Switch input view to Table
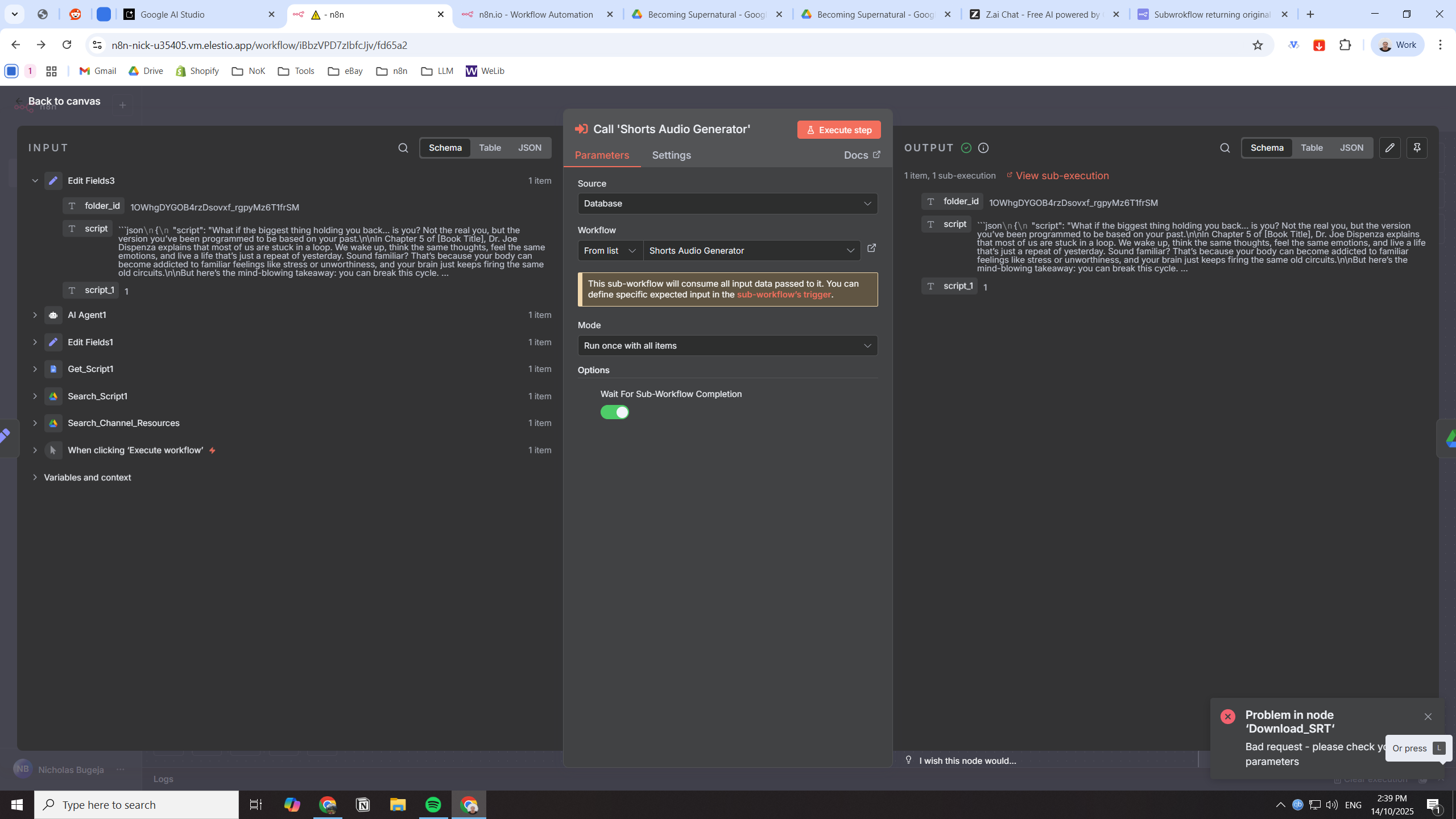The width and height of the screenshot is (1456, 819). [489, 148]
